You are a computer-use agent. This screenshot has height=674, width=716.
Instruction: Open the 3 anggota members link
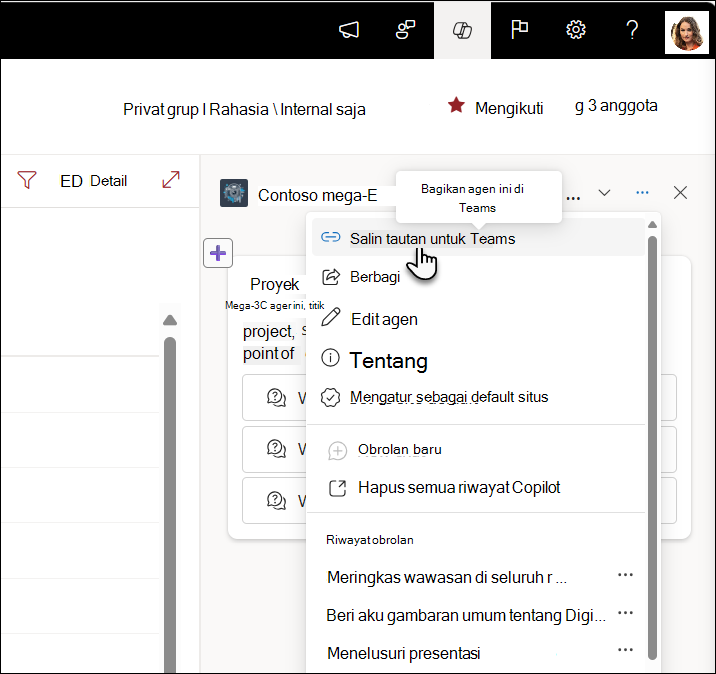(616, 106)
